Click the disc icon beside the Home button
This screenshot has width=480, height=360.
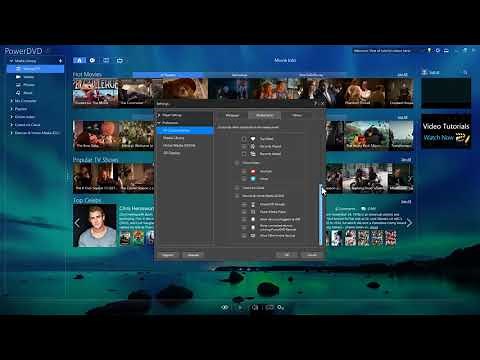pyautogui.click(x=92, y=60)
